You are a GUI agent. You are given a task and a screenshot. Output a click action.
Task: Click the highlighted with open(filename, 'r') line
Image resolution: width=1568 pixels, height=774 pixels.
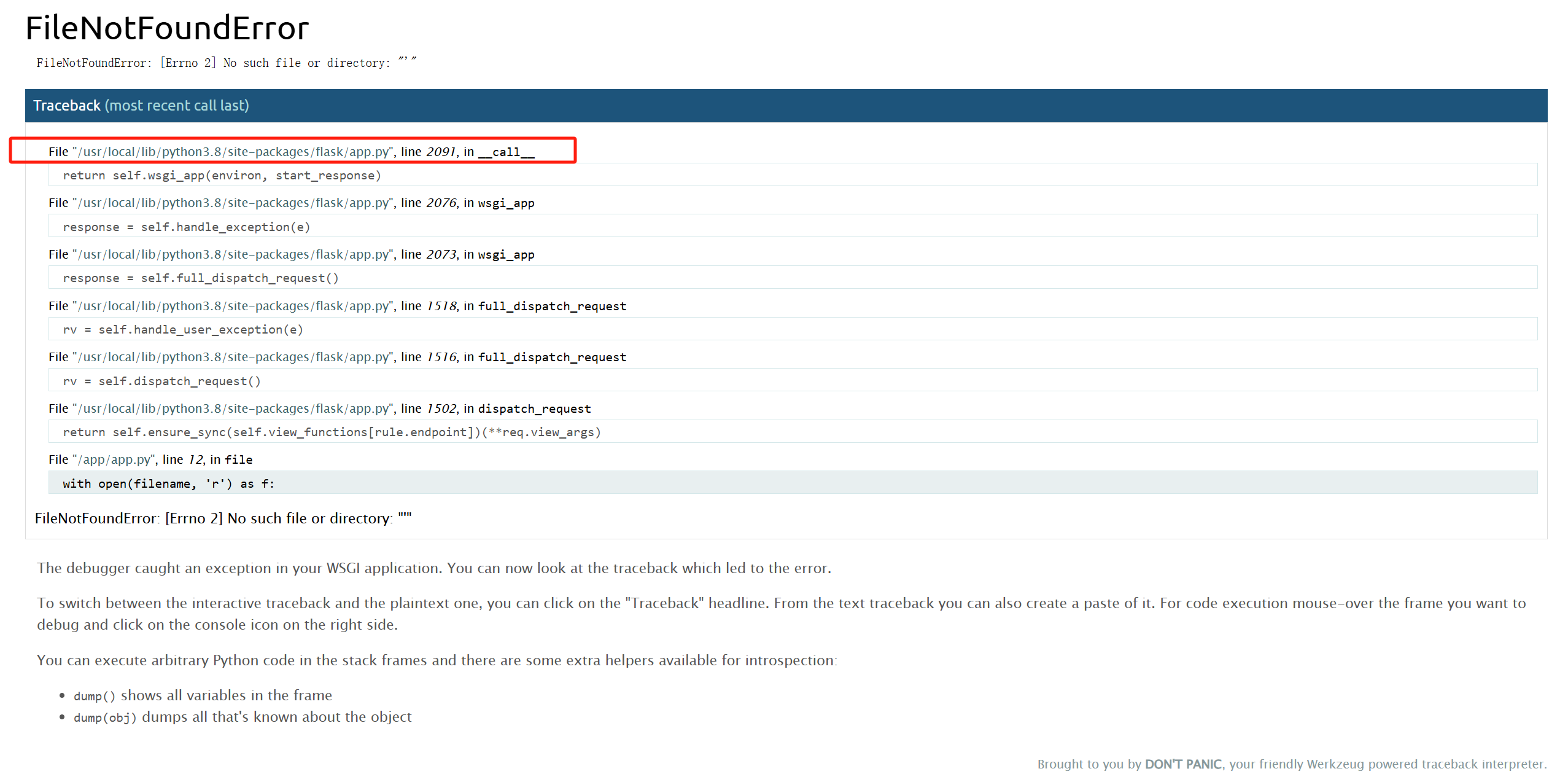168,484
